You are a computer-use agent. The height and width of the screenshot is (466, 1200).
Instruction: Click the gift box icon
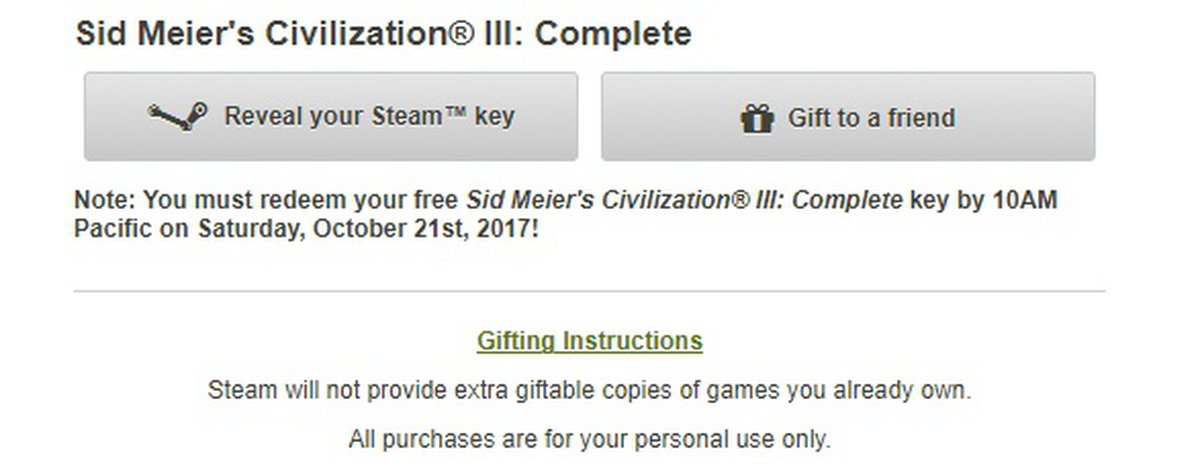(757, 118)
